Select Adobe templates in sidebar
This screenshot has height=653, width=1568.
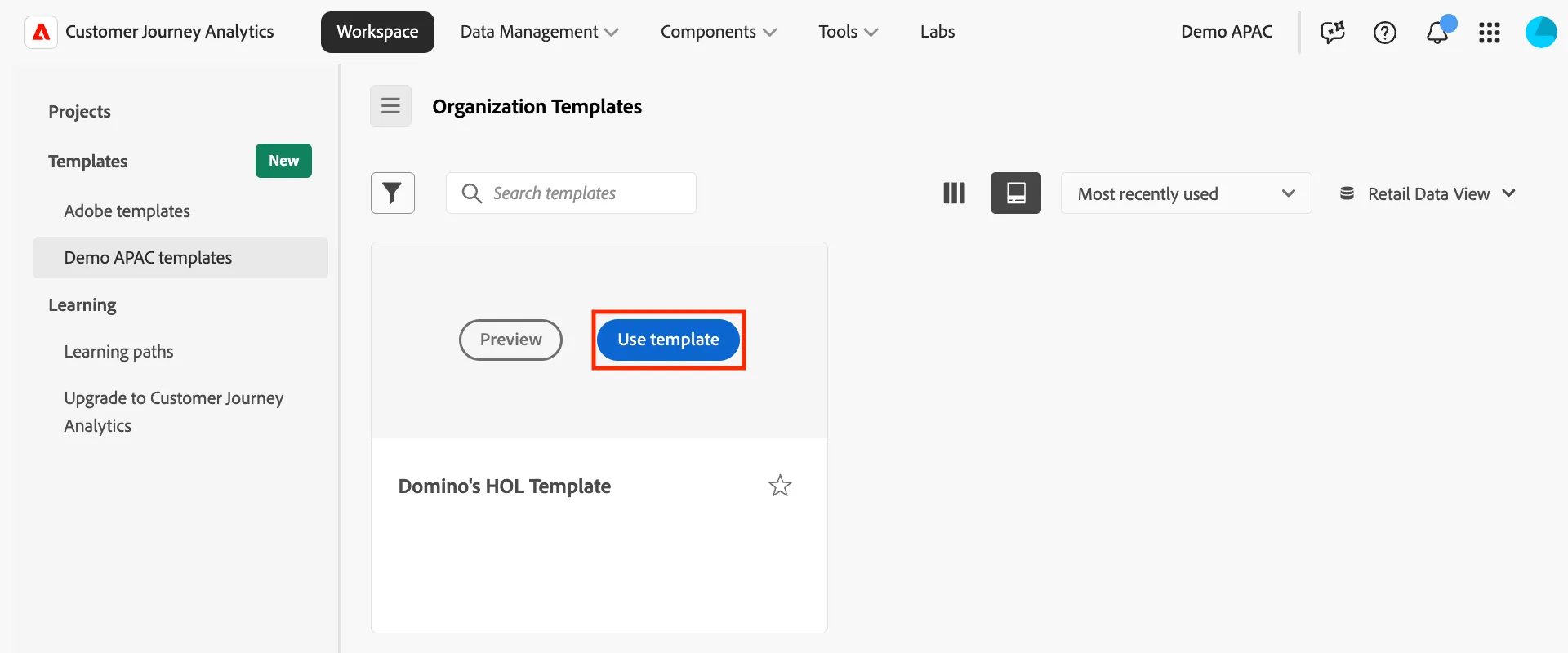(x=127, y=211)
